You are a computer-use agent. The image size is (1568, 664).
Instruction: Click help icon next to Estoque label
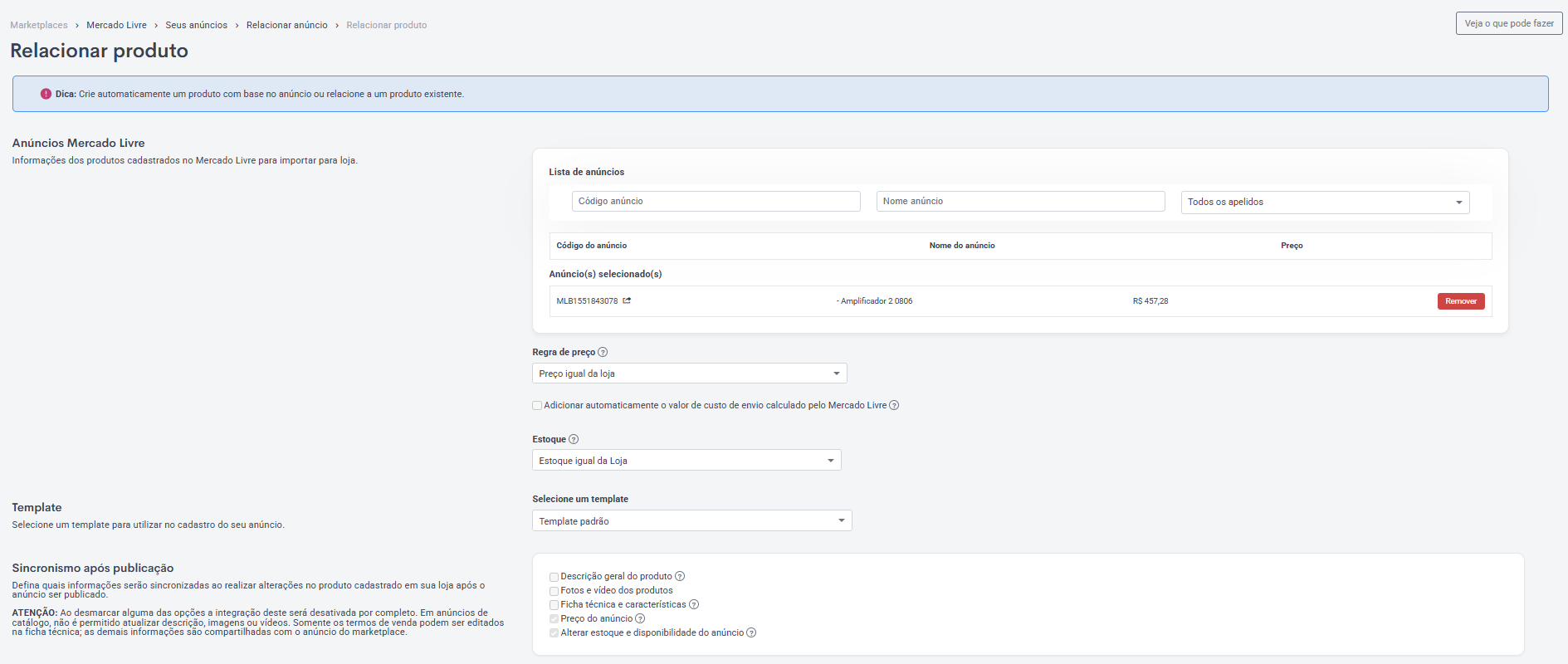tap(574, 439)
